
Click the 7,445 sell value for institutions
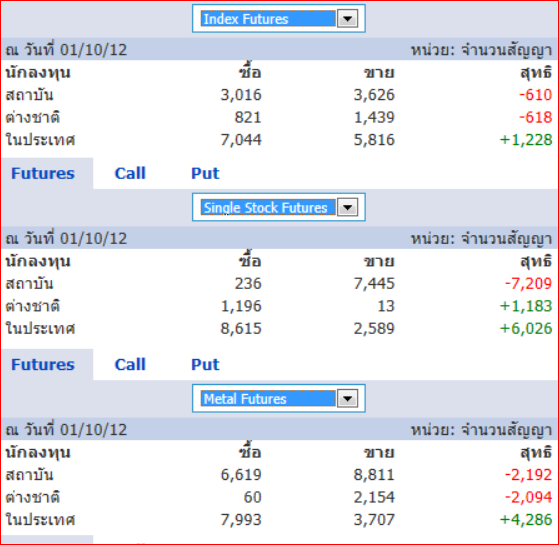pos(374,284)
